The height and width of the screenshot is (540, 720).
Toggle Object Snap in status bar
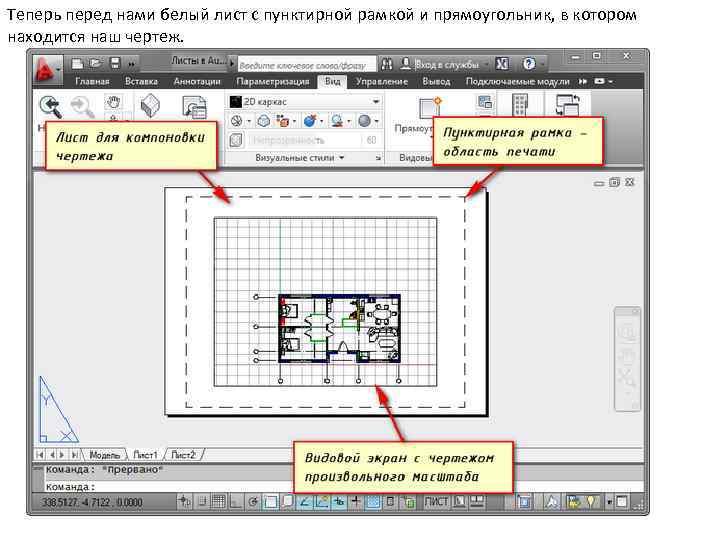[x=270, y=502]
